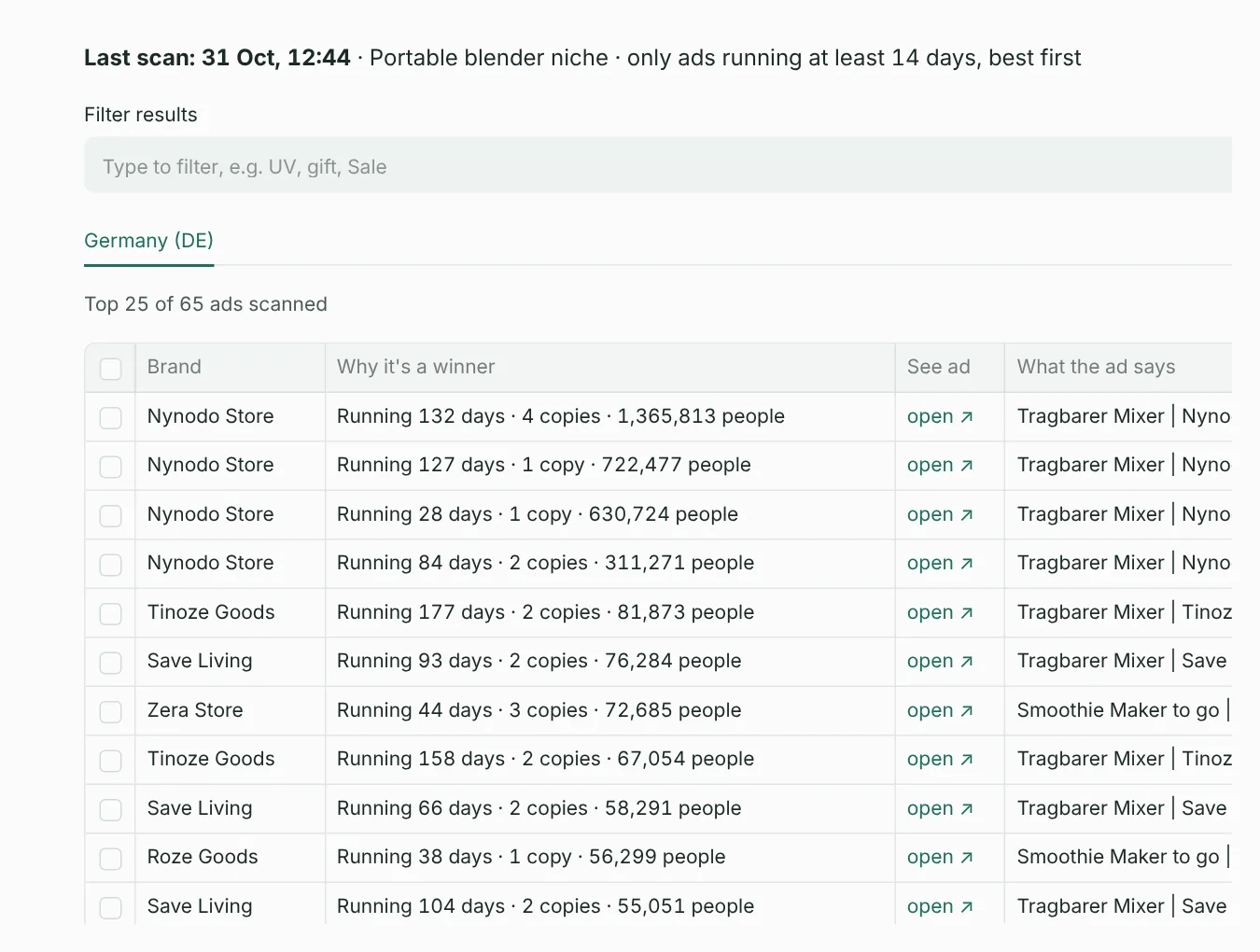Open the ad reaching 722,477 people
The image size is (1260, 952).
[x=940, y=465]
